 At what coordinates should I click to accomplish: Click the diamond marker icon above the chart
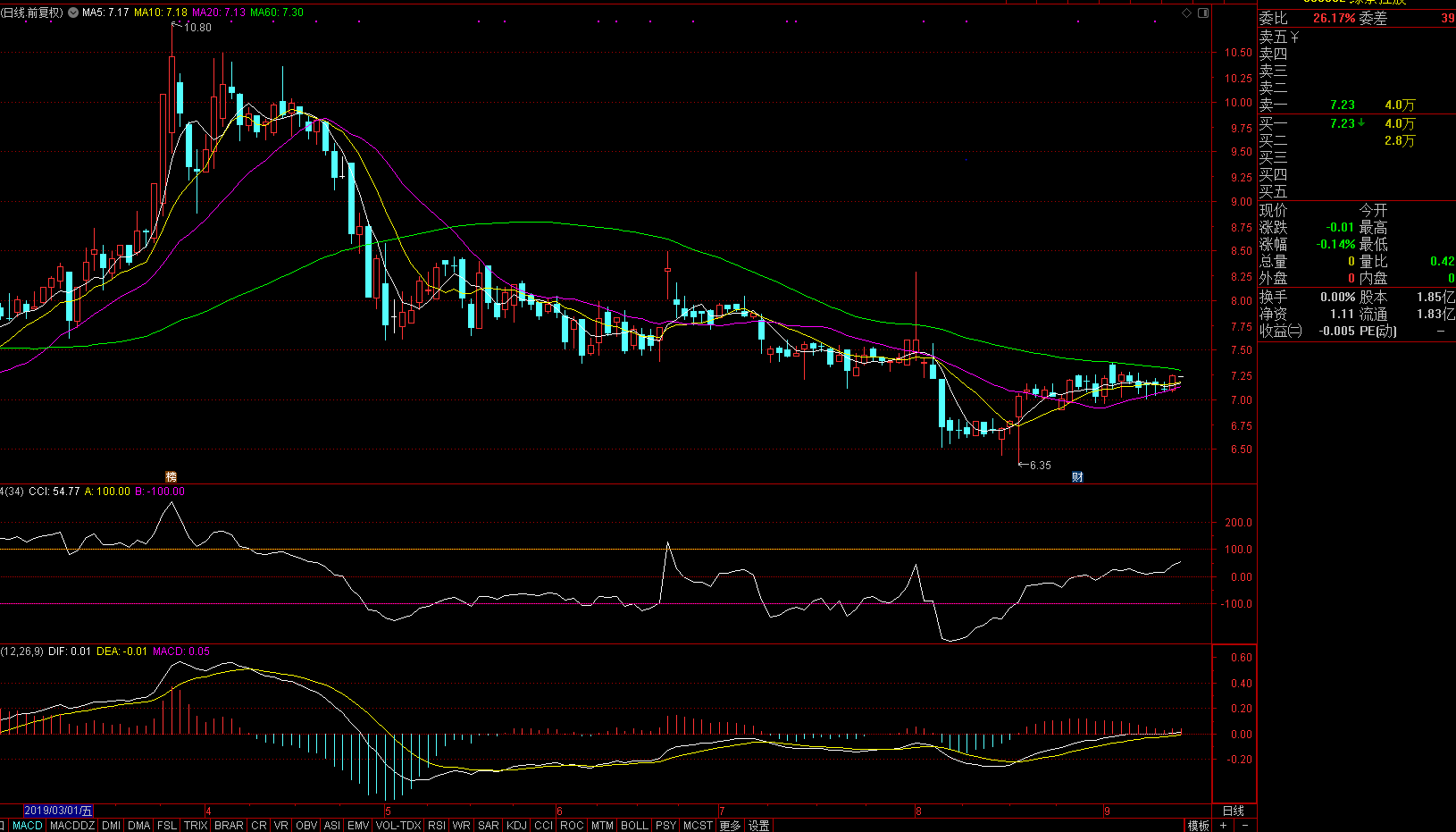(1186, 13)
